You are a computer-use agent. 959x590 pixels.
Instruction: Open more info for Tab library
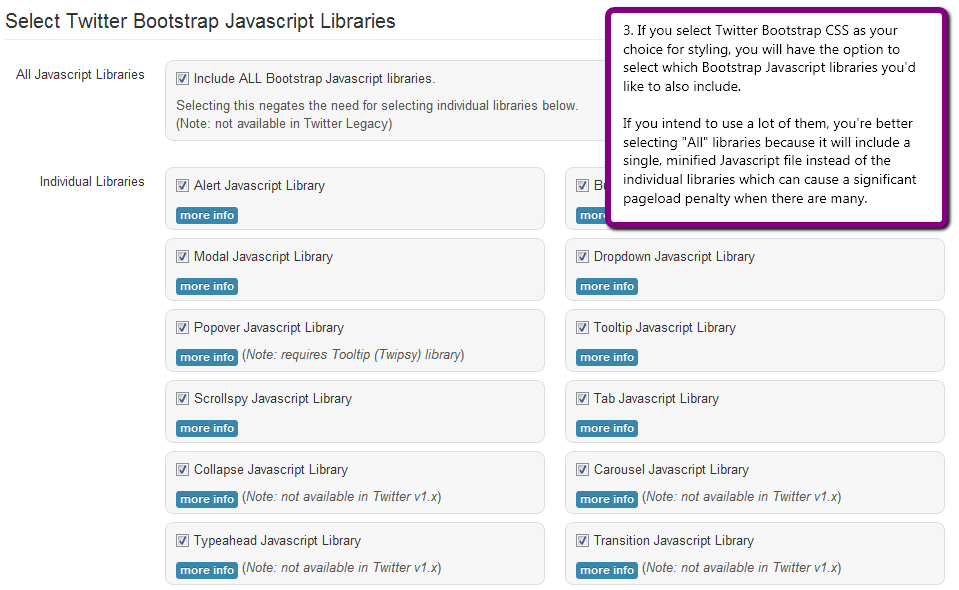[607, 428]
